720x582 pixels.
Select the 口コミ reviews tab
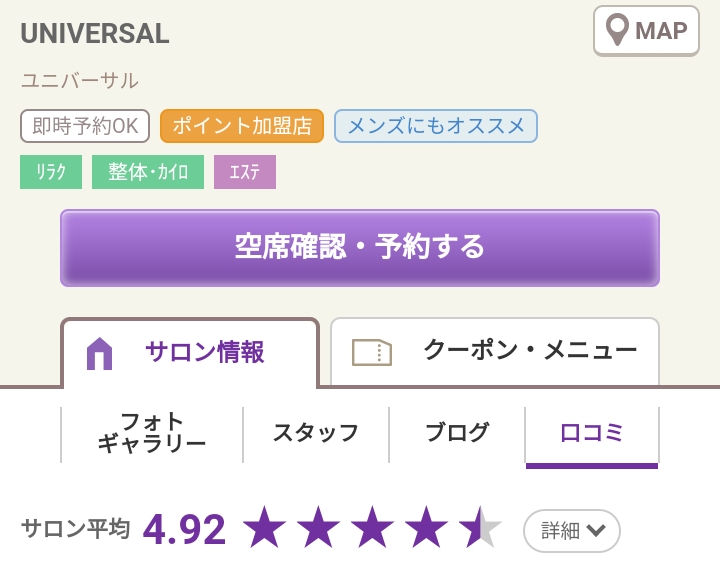[x=592, y=434]
